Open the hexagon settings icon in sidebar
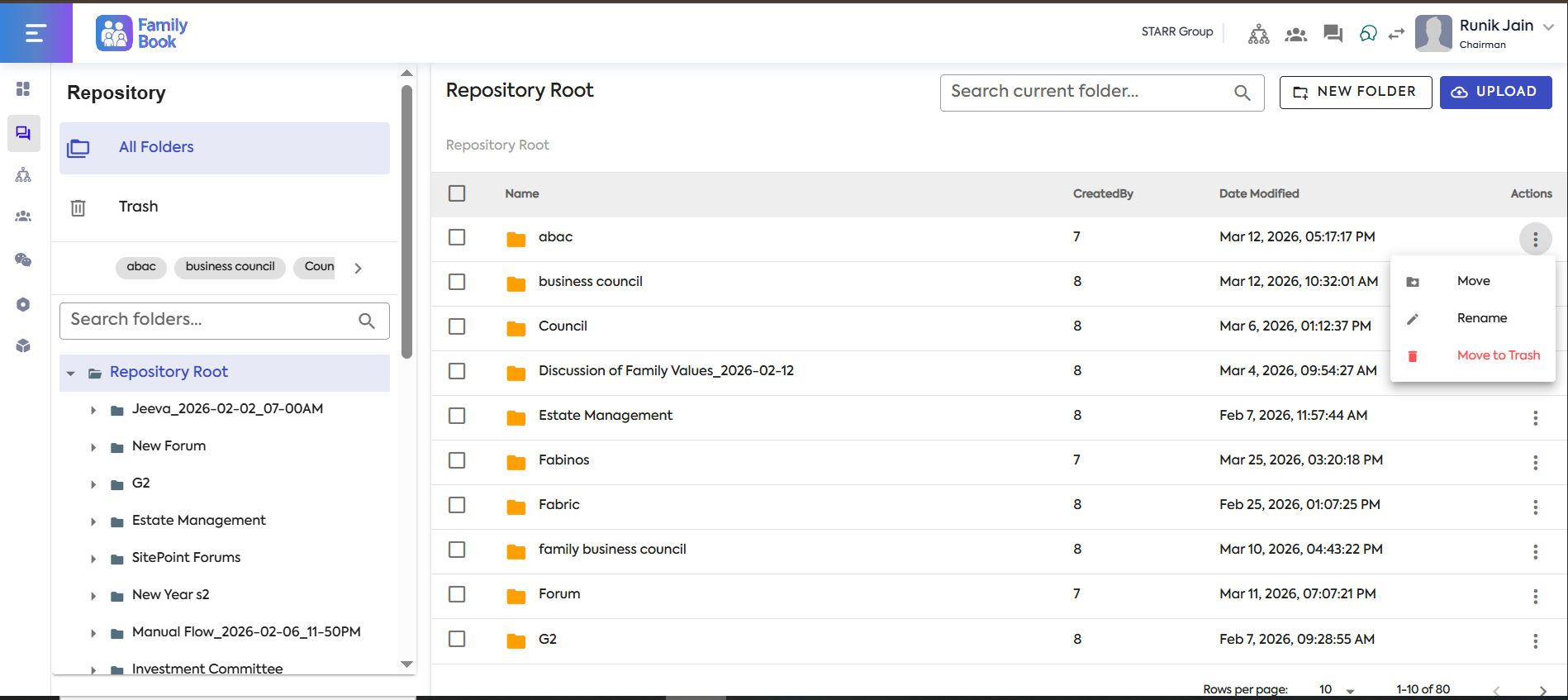1568x700 pixels. (23, 304)
